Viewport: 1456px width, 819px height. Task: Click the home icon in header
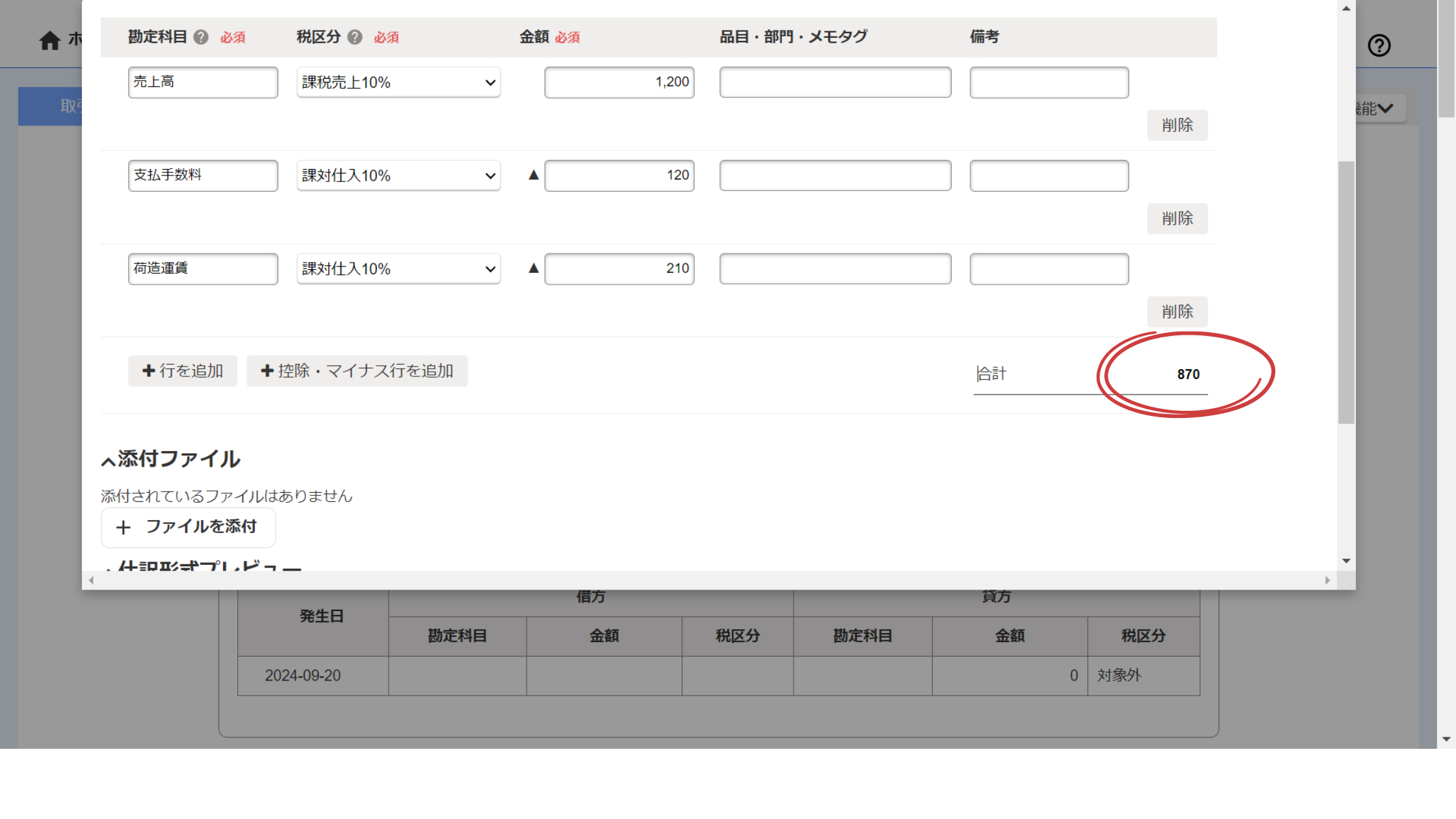pos(49,40)
